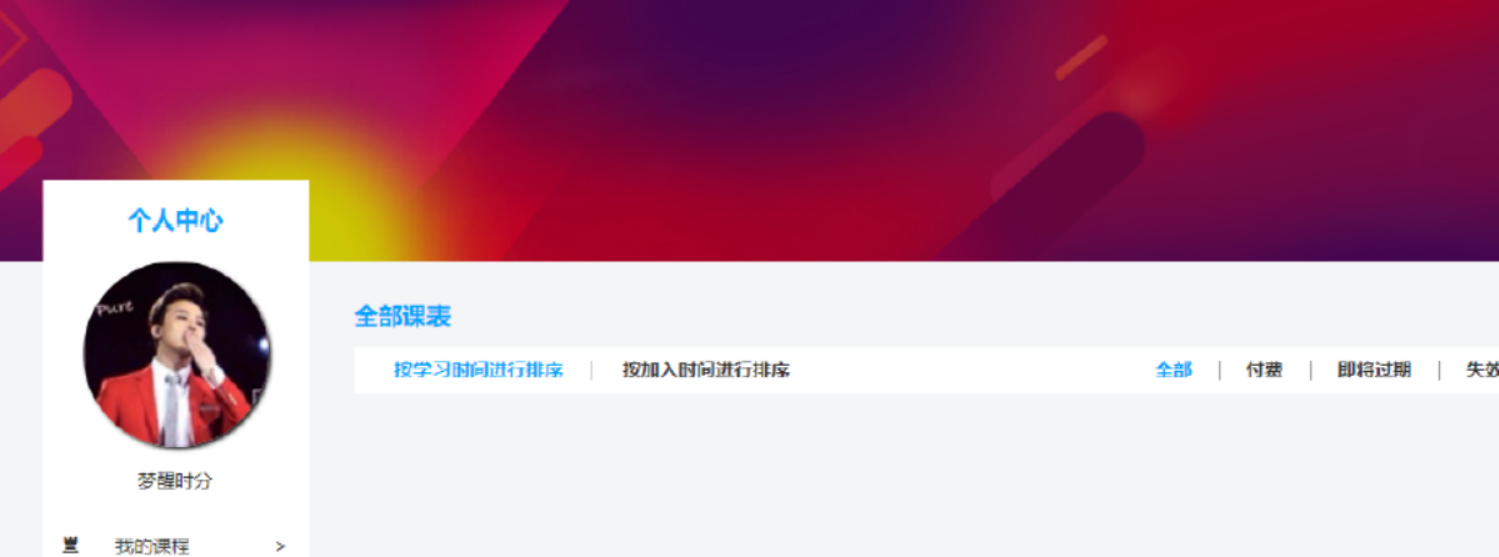Expand 我的课程 using the right chevron
Screen dimensions: 1499x557
(280, 546)
